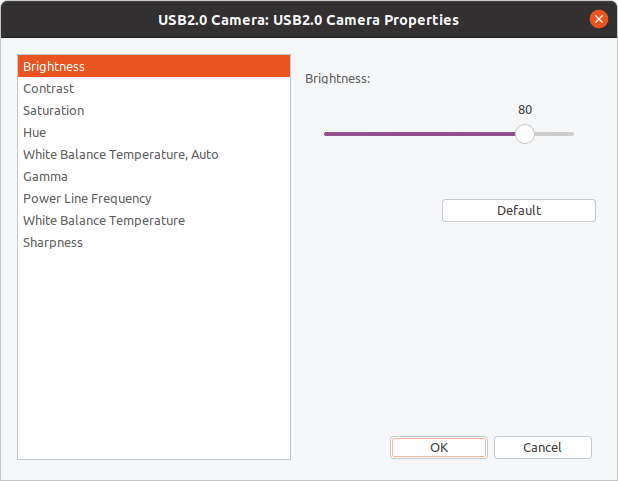Select Power Line Frequency option

(87, 199)
